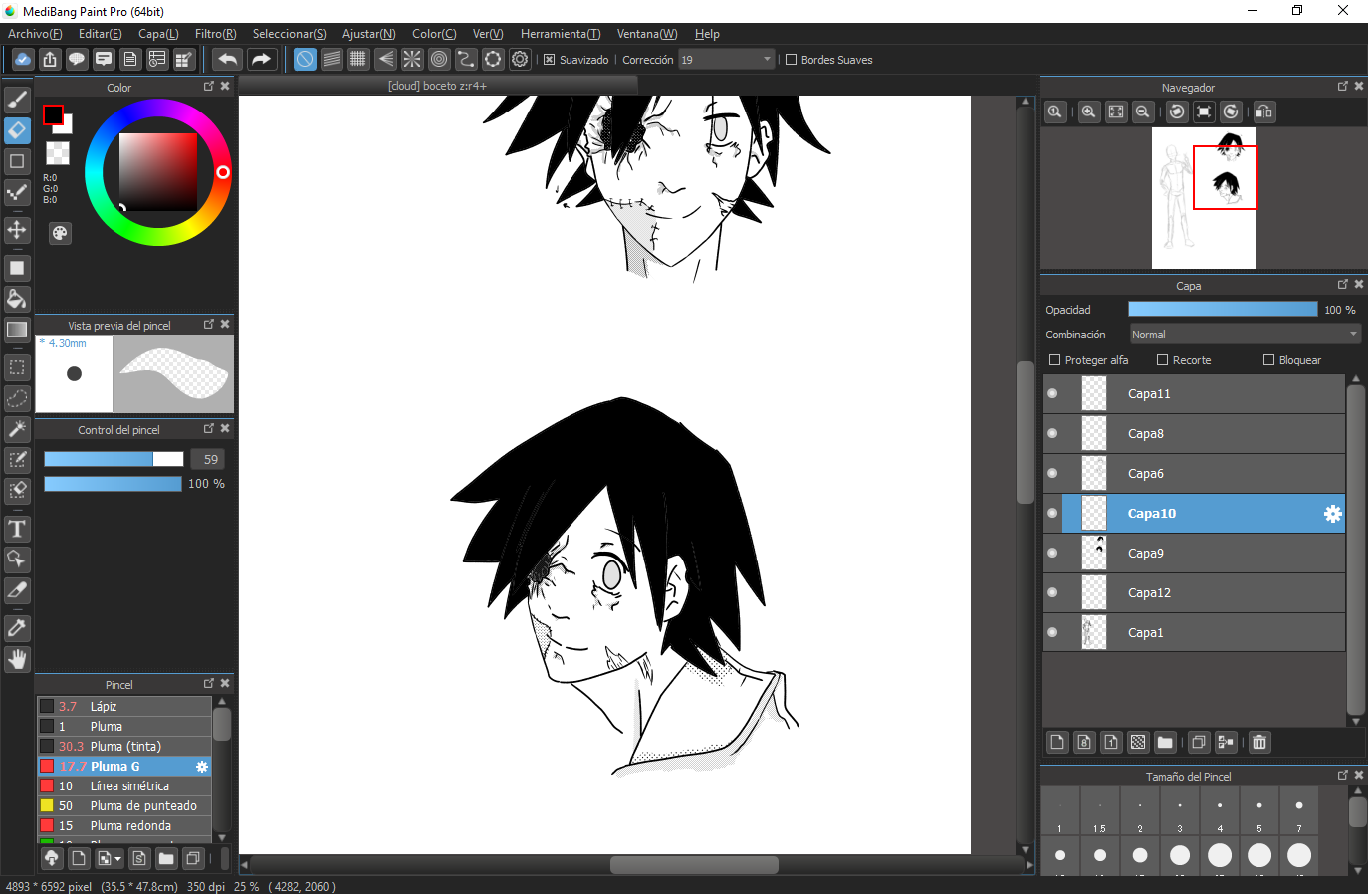Enable the concentric circle snap guide

click(439, 60)
